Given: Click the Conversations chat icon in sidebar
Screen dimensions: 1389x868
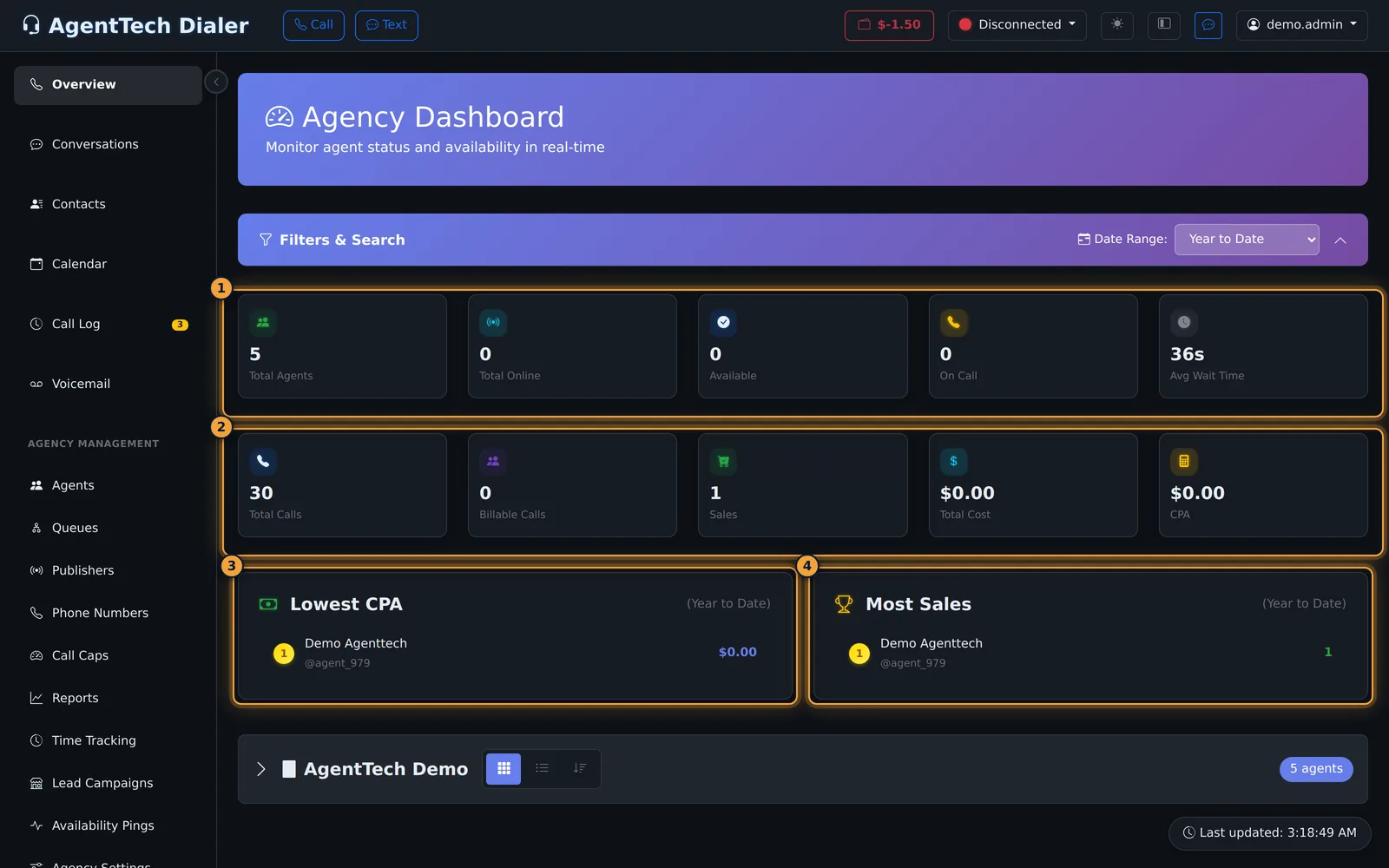Looking at the screenshot, I should coord(36,144).
